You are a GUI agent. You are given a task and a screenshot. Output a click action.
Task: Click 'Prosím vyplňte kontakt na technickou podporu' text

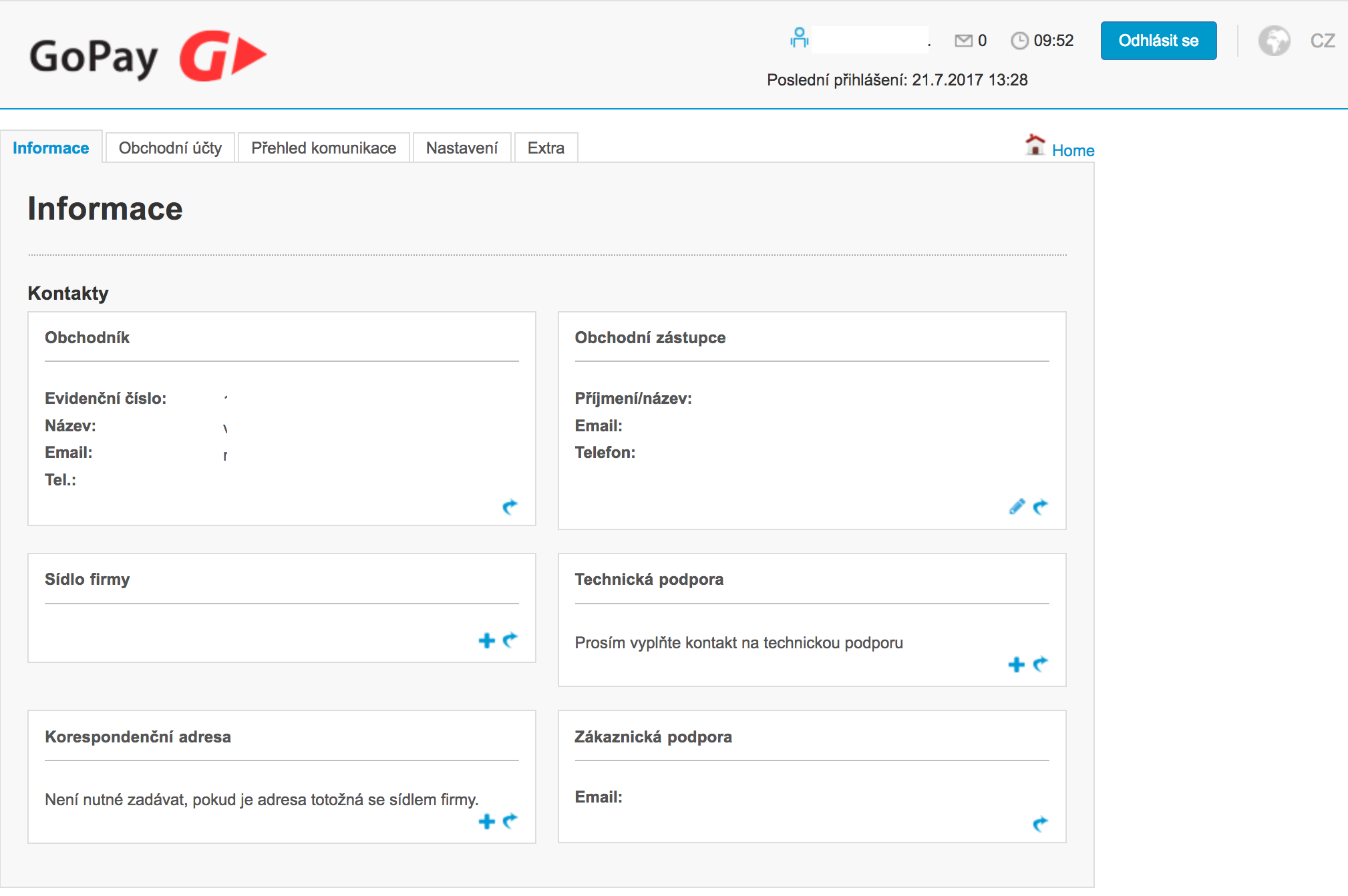739,643
